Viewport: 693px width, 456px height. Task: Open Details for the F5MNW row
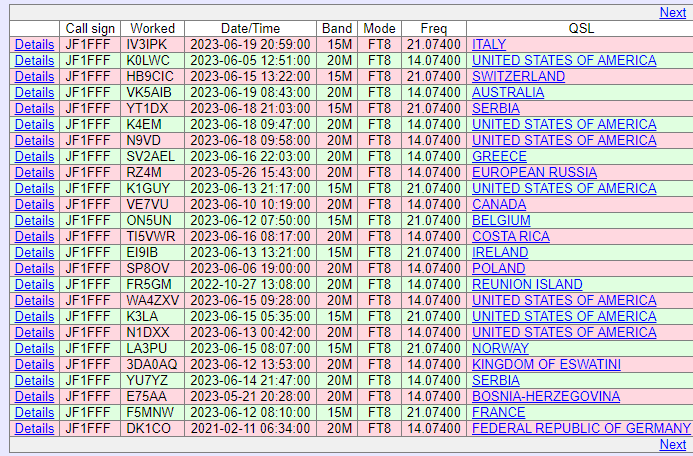pyautogui.click(x=34, y=412)
